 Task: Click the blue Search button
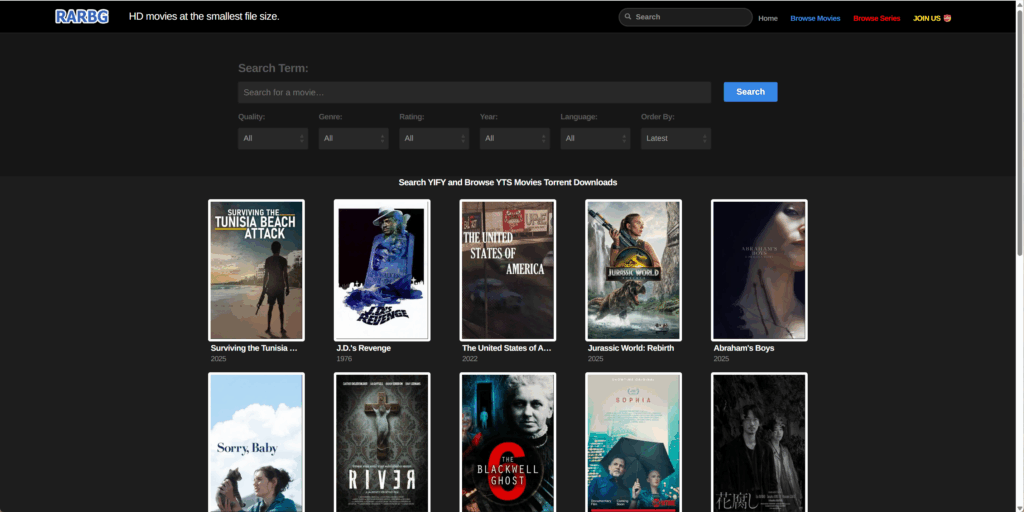(x=750, y=92)
